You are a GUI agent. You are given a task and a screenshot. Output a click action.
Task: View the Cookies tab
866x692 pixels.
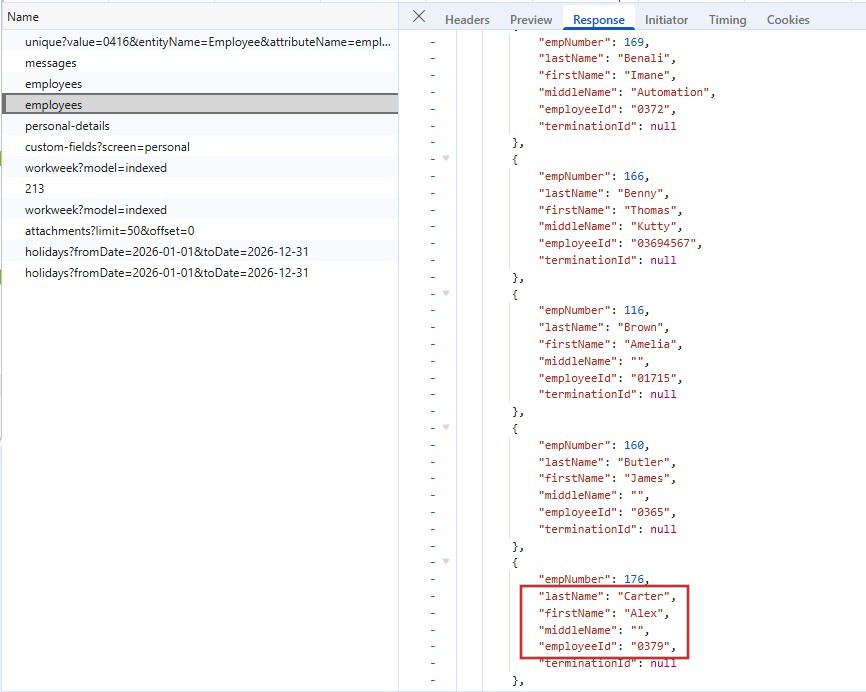[x=788, y=20]
